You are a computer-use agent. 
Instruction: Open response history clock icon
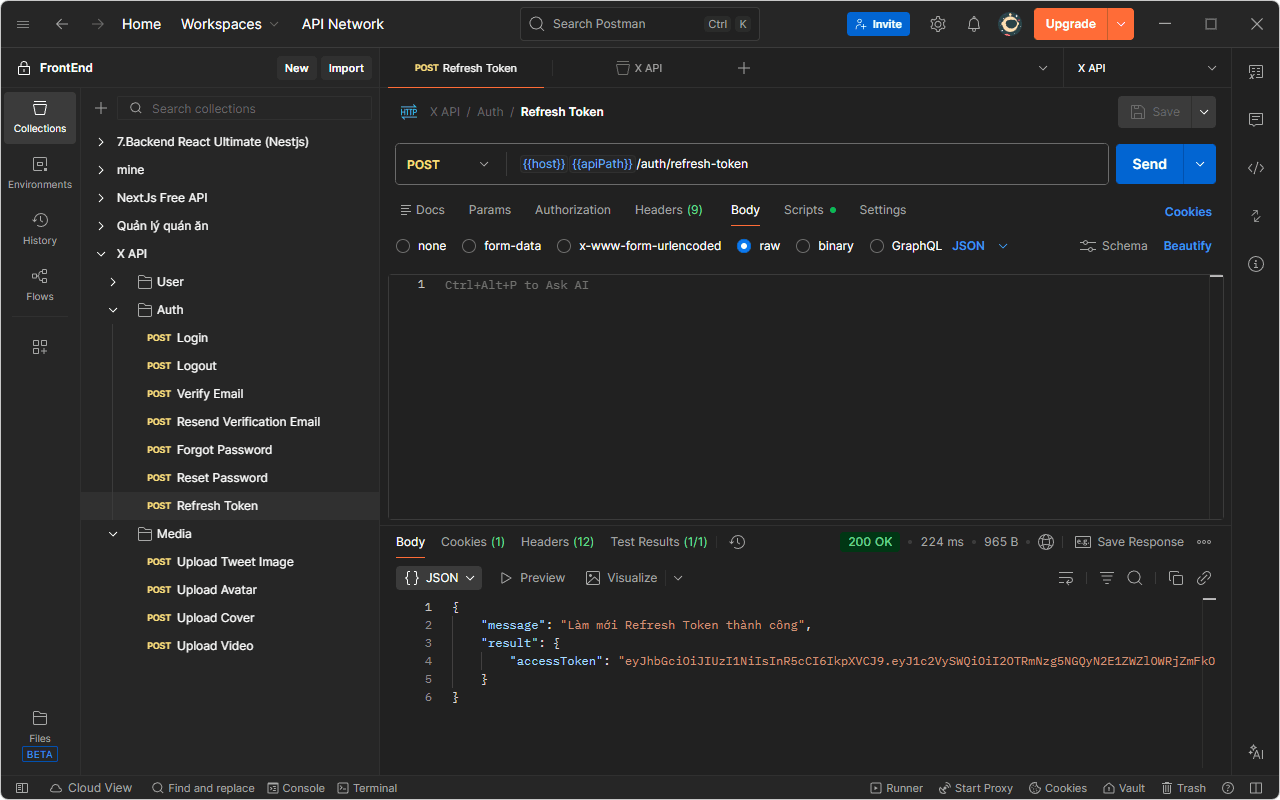tap(737, 542)
